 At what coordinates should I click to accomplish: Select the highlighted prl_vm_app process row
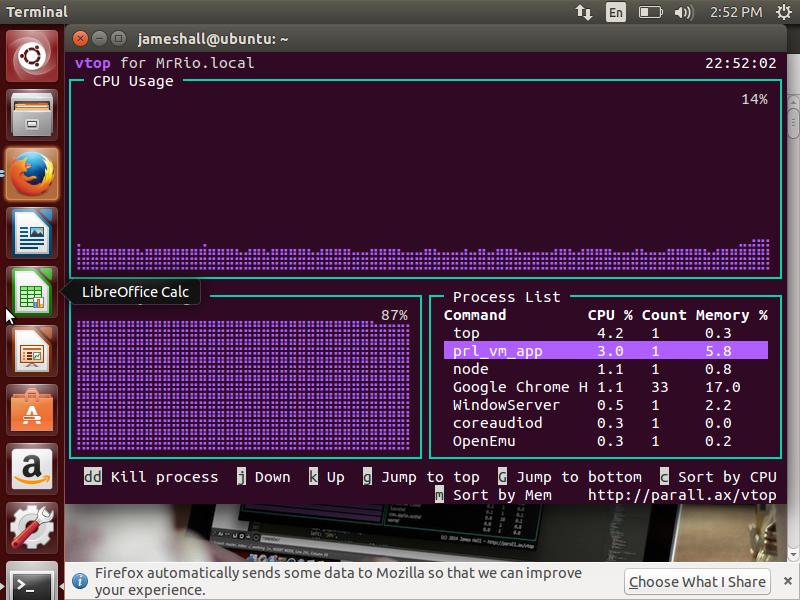coord(605,351)
